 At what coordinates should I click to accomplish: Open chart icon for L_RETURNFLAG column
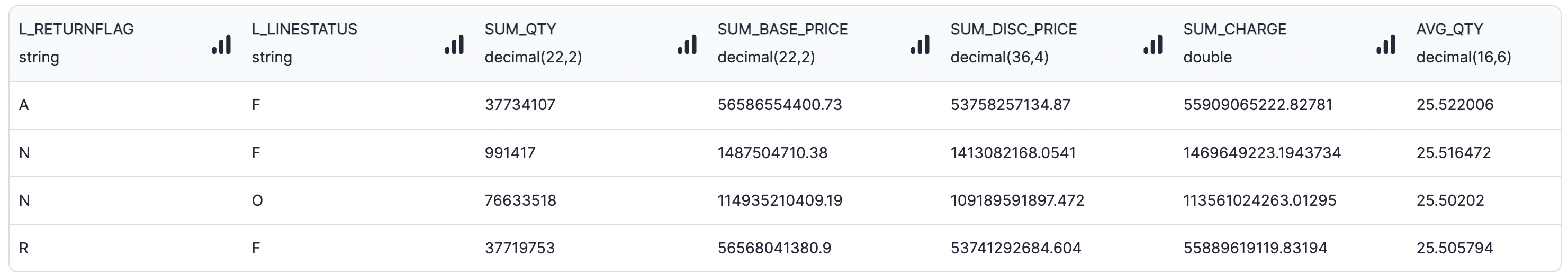coord(222,44)
